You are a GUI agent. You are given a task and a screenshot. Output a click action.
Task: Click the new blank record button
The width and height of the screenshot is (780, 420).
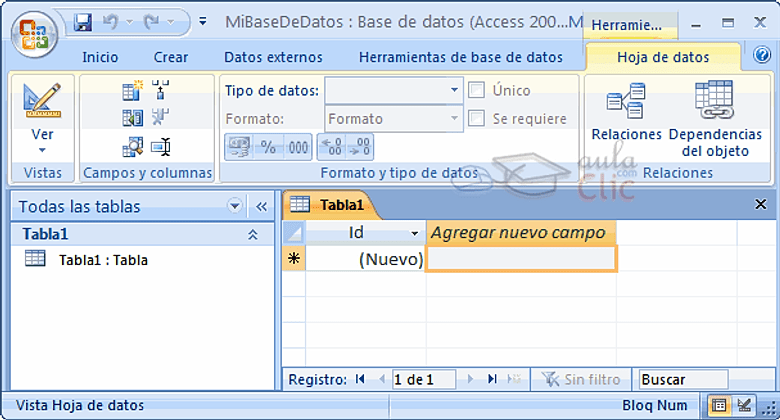point(514,379)
